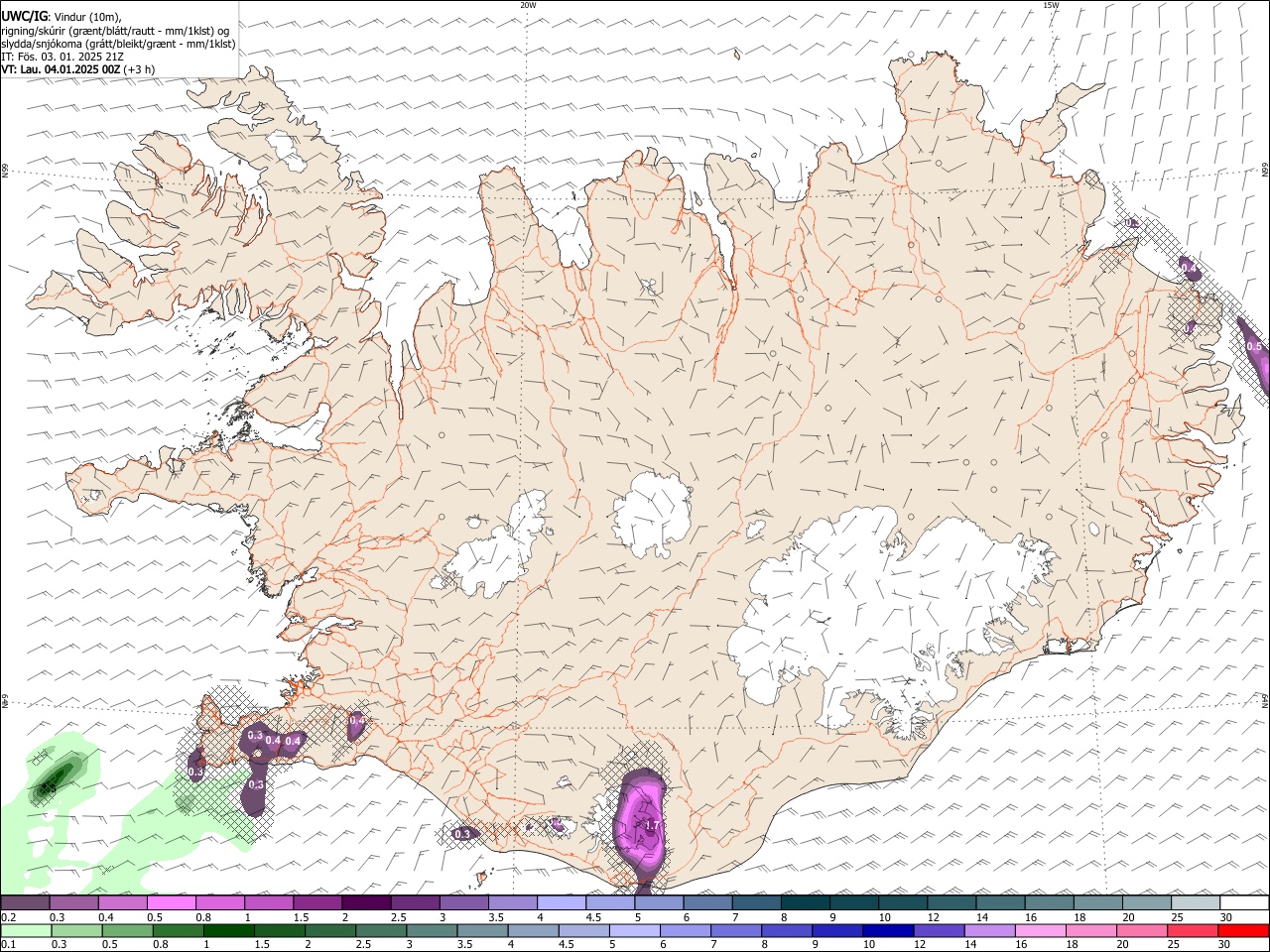Screen dimensions: 1270x952
Task: Select the dark blue 10 swatch, bottom scale
Action: coord(886,930)
